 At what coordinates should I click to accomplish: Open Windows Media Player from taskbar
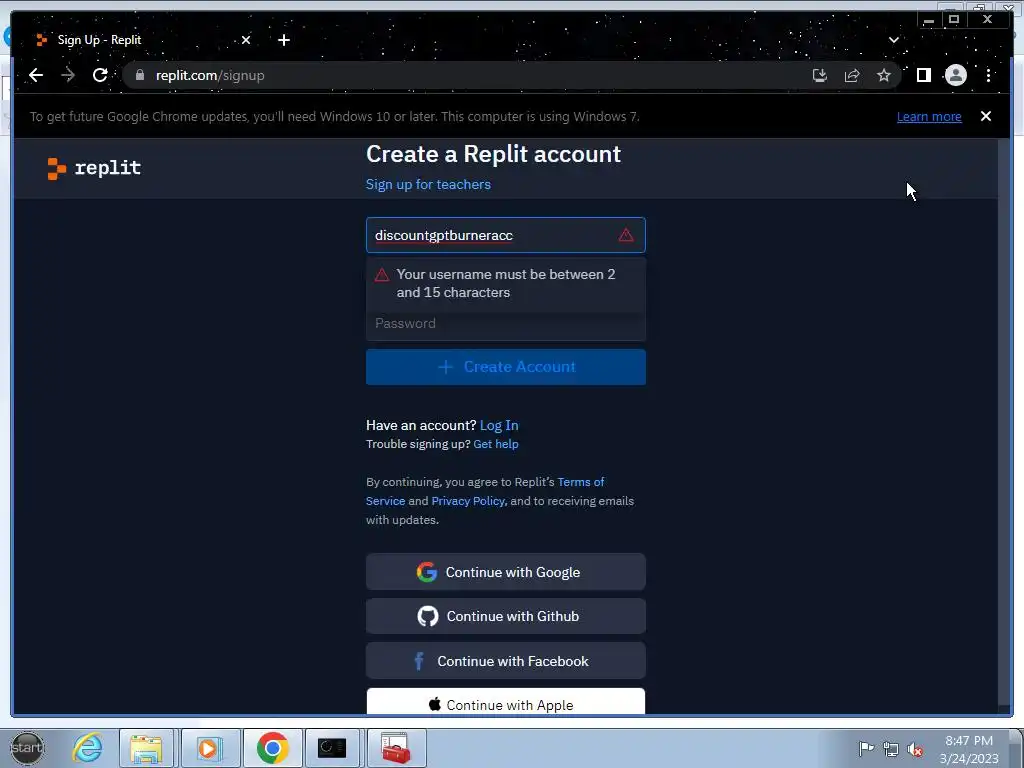(210, 748)
